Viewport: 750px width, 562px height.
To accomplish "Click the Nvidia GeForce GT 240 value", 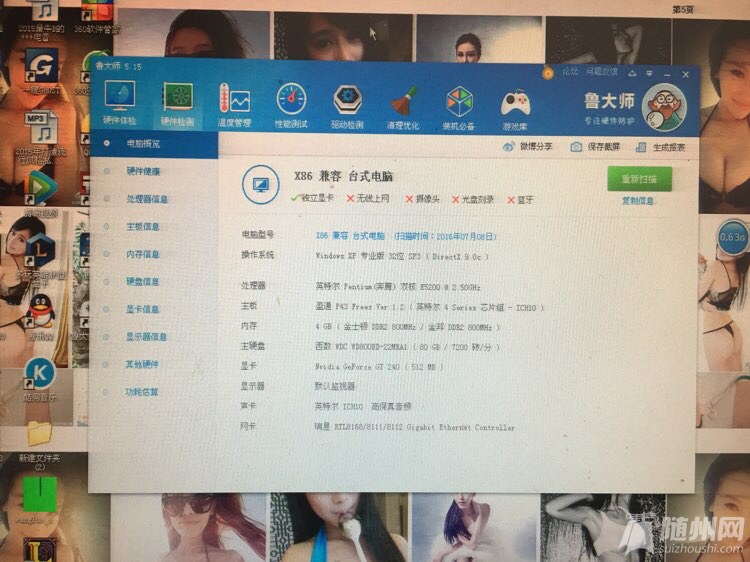I will click(379, 367).
